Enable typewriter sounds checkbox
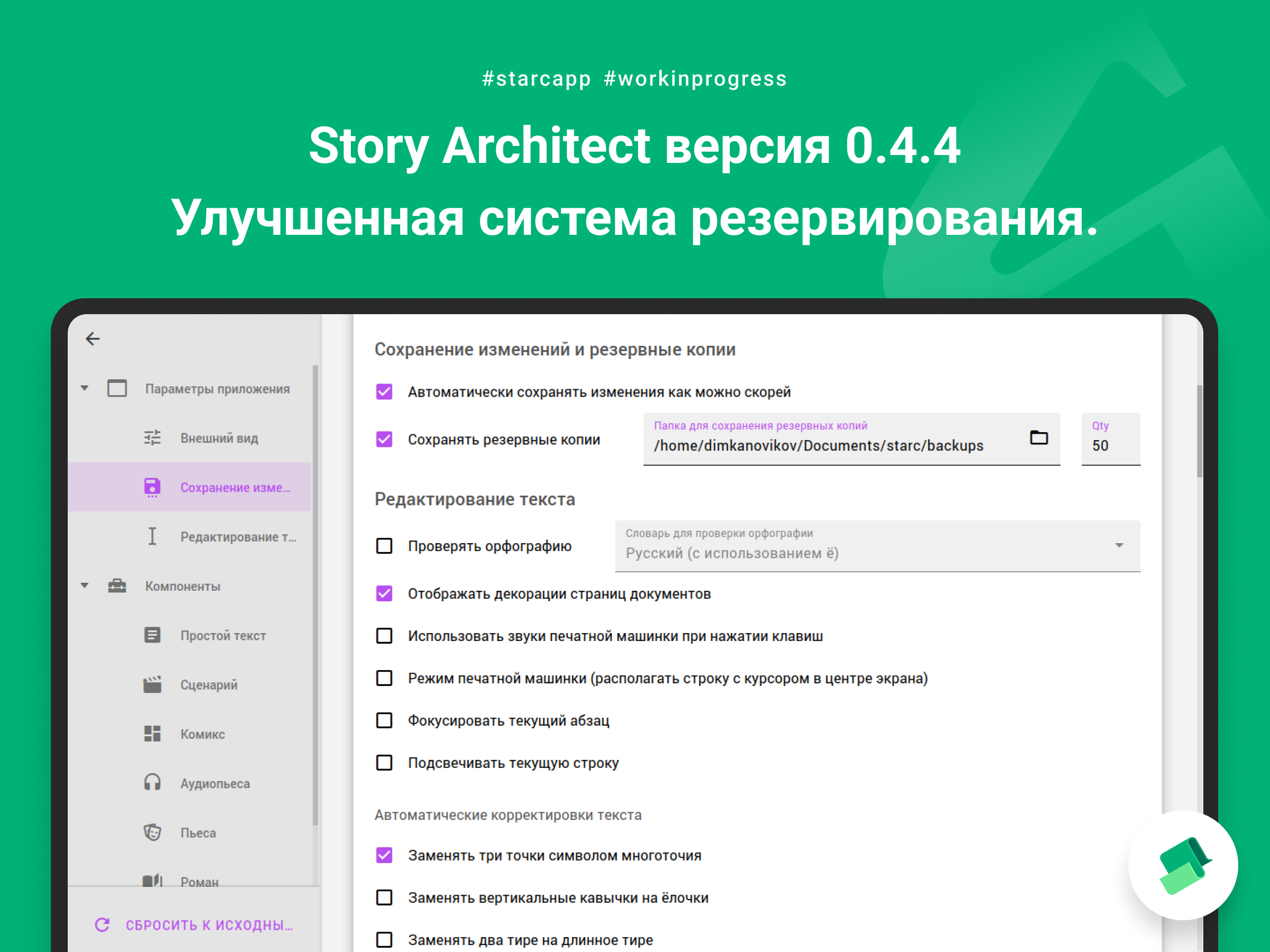This screenshot has width=1270, height=952. (x=384, y=636)
